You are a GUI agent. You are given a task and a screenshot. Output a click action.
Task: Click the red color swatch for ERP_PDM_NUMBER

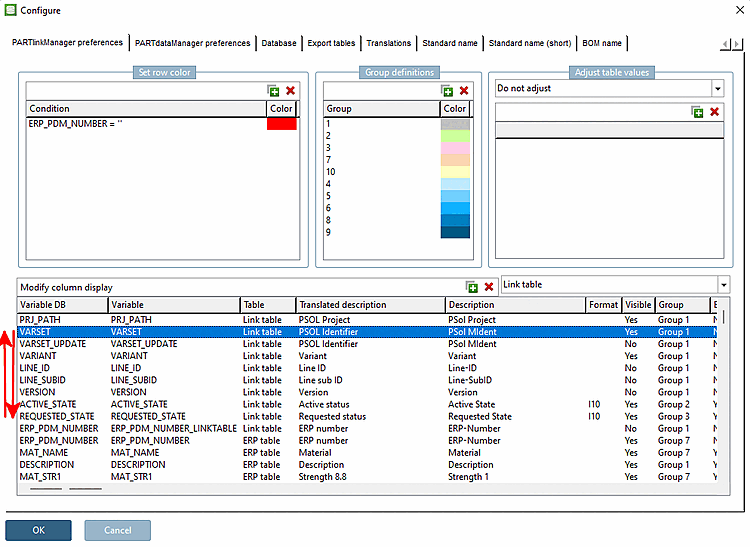281,123
